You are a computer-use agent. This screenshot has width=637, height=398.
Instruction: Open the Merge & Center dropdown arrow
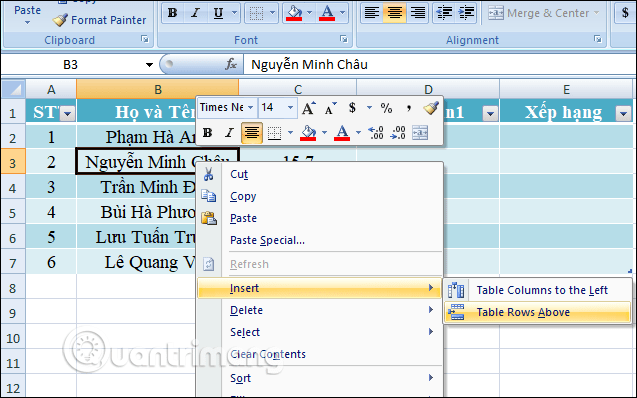tap(596, 13)
